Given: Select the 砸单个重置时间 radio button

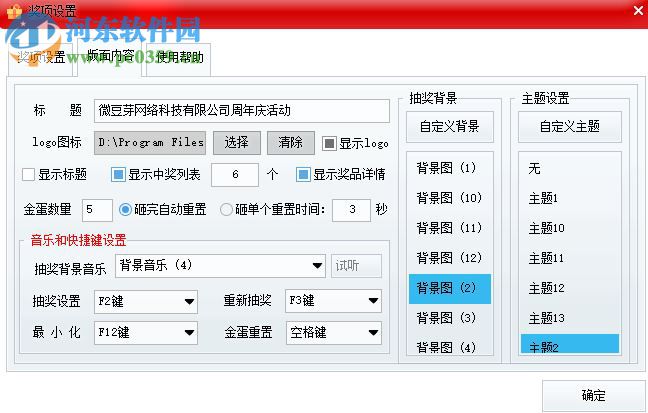Looking at the screenshot, I should (x=226, y=210).
